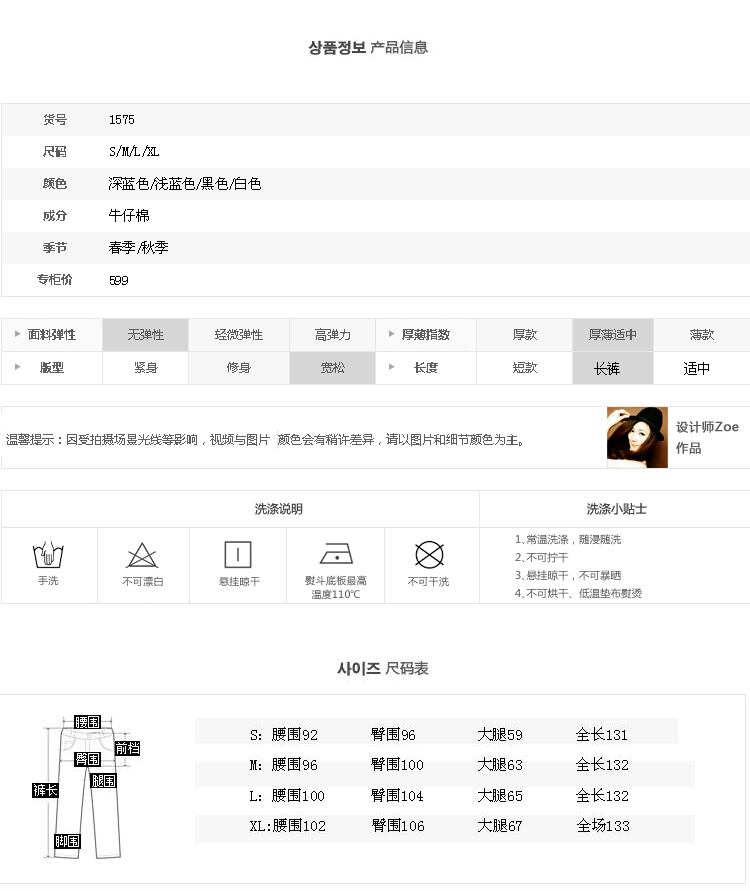Viewport: 750px width, 891px height.
Task: Click the counter price value 599
Action: coord(119,280)
